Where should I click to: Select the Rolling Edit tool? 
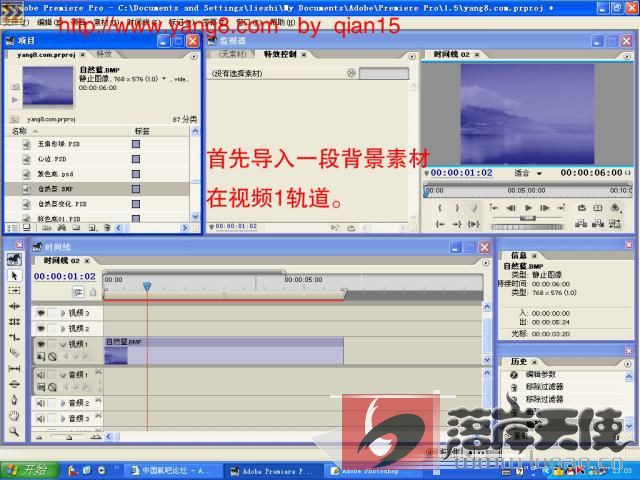click(14, 322)
